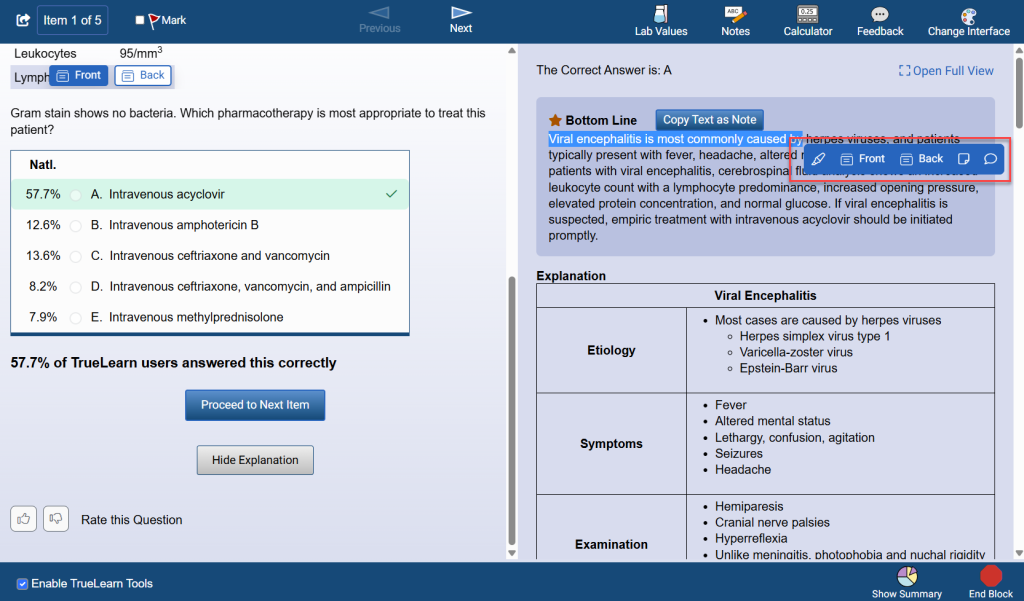Viewport: 1024px width, 601px height.
Task: Click the red End Block icon
Action: (x=991, y=576)
